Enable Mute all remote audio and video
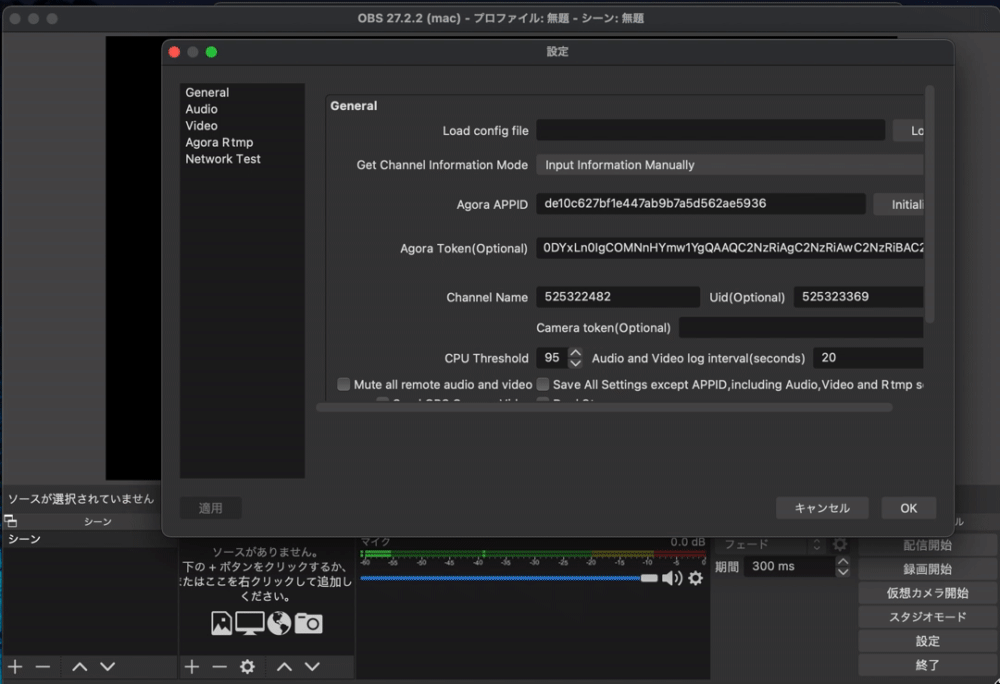This screenshot has height=684, width=1000. 344,384
